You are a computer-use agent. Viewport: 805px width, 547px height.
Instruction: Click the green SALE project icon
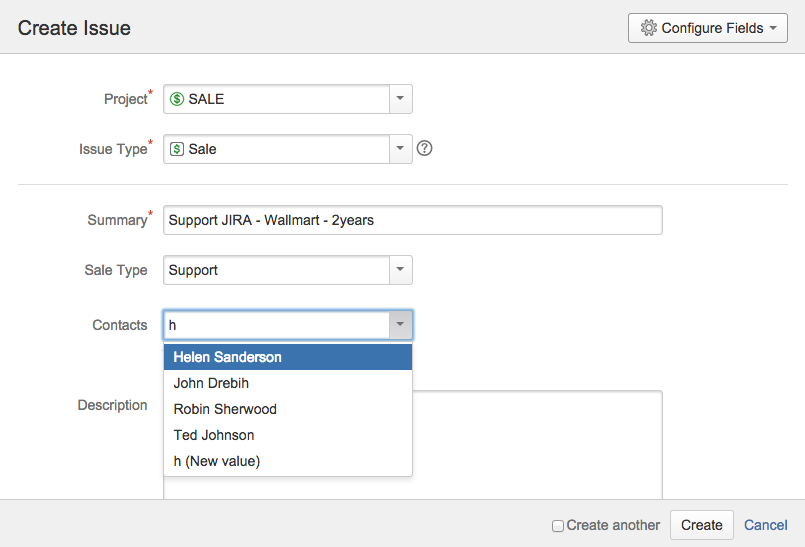(177, 99)
